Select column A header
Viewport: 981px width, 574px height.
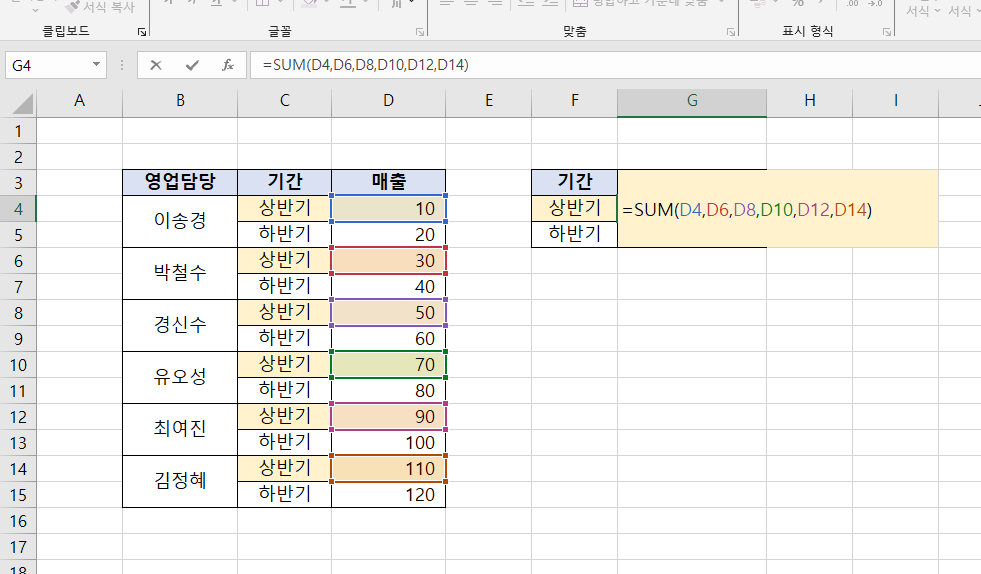click(79, 101)
